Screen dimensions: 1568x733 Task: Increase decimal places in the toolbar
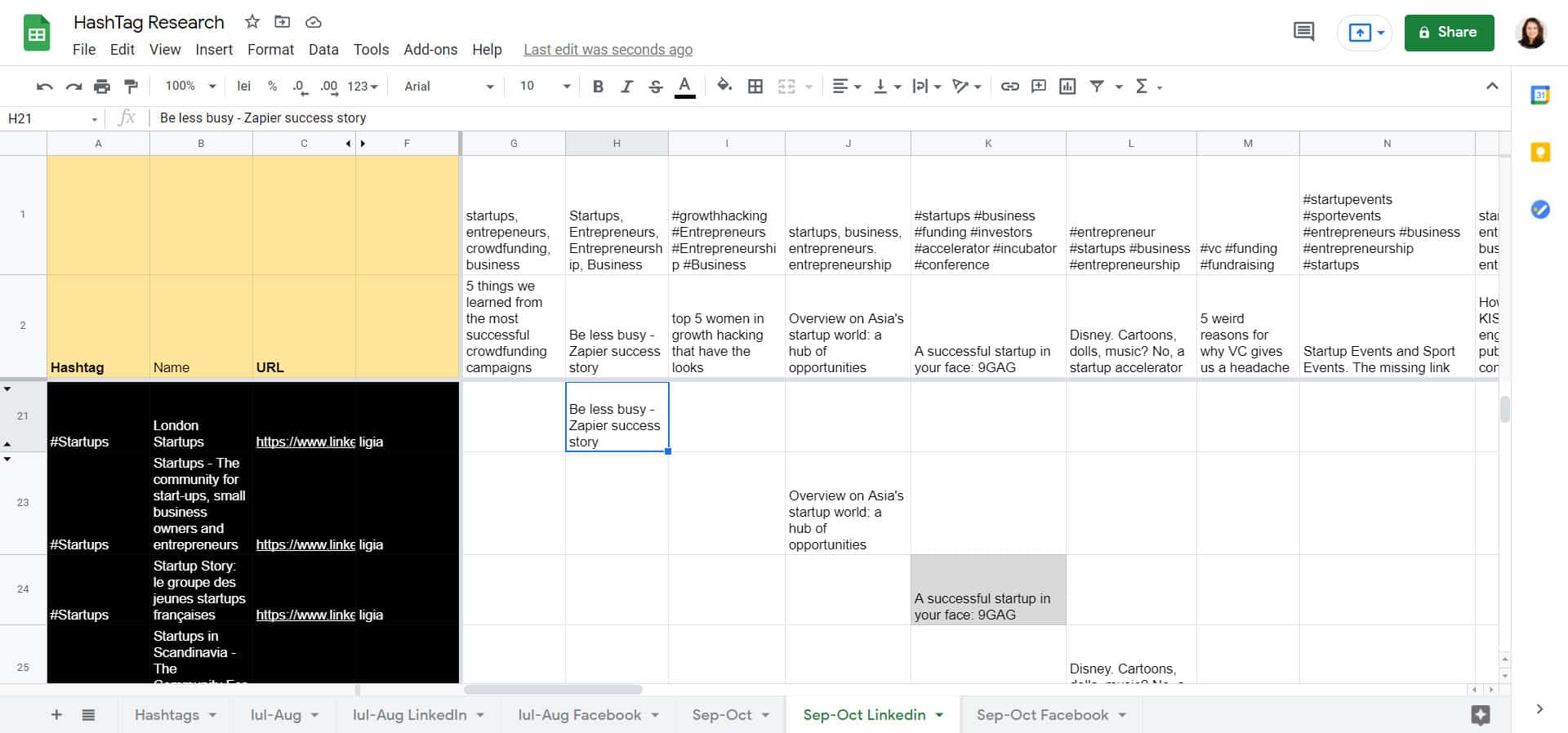pyautogui.click(x=328, y=87)
